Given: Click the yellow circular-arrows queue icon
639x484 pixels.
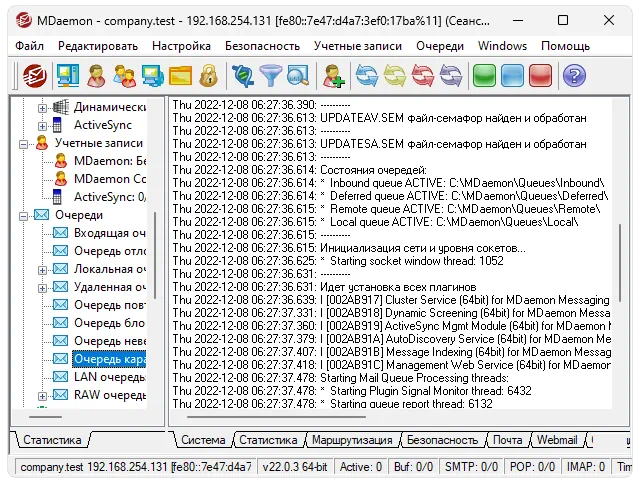Looking at the screenshot, I should (x=394, y=75).
